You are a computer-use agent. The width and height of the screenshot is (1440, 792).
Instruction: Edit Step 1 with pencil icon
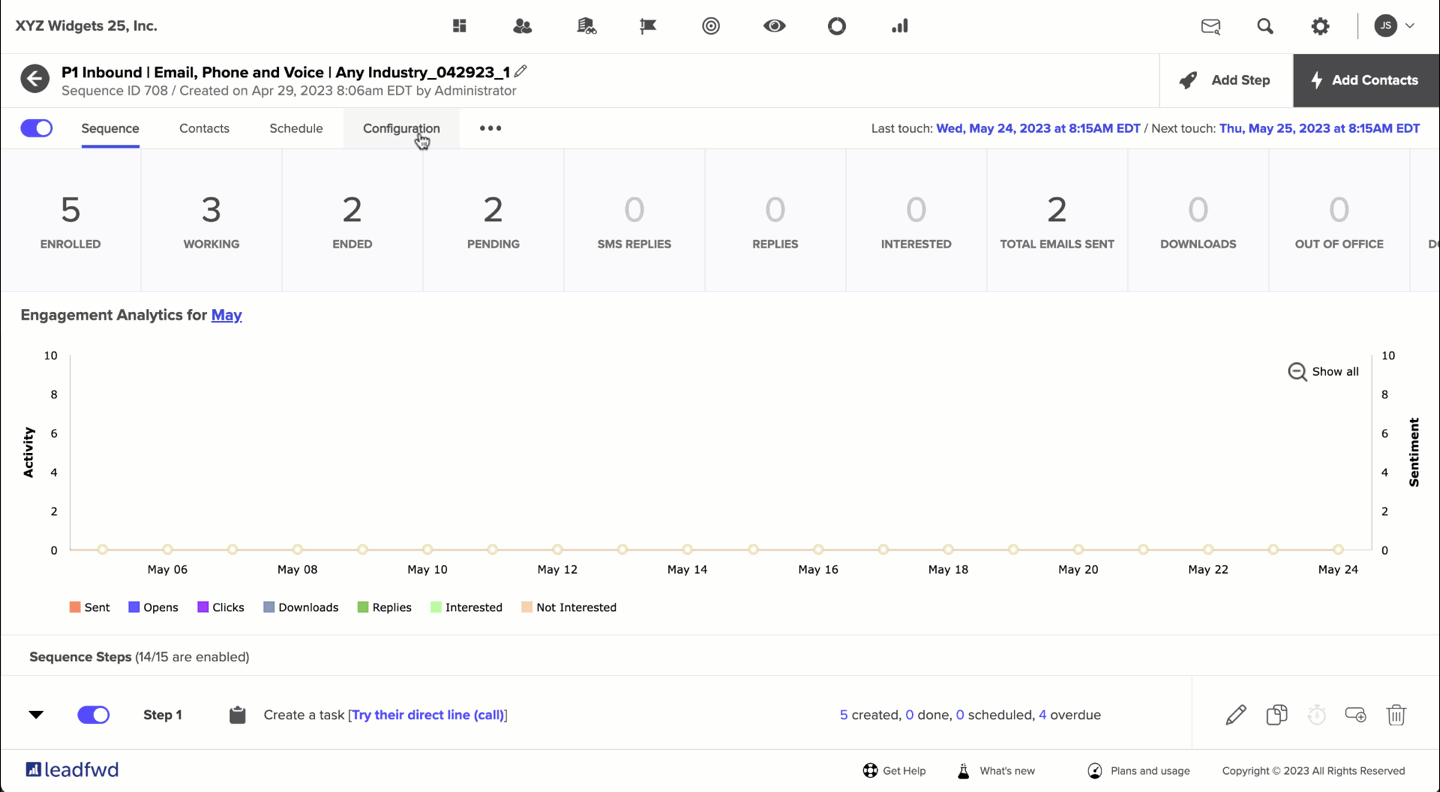[1236, 714]
